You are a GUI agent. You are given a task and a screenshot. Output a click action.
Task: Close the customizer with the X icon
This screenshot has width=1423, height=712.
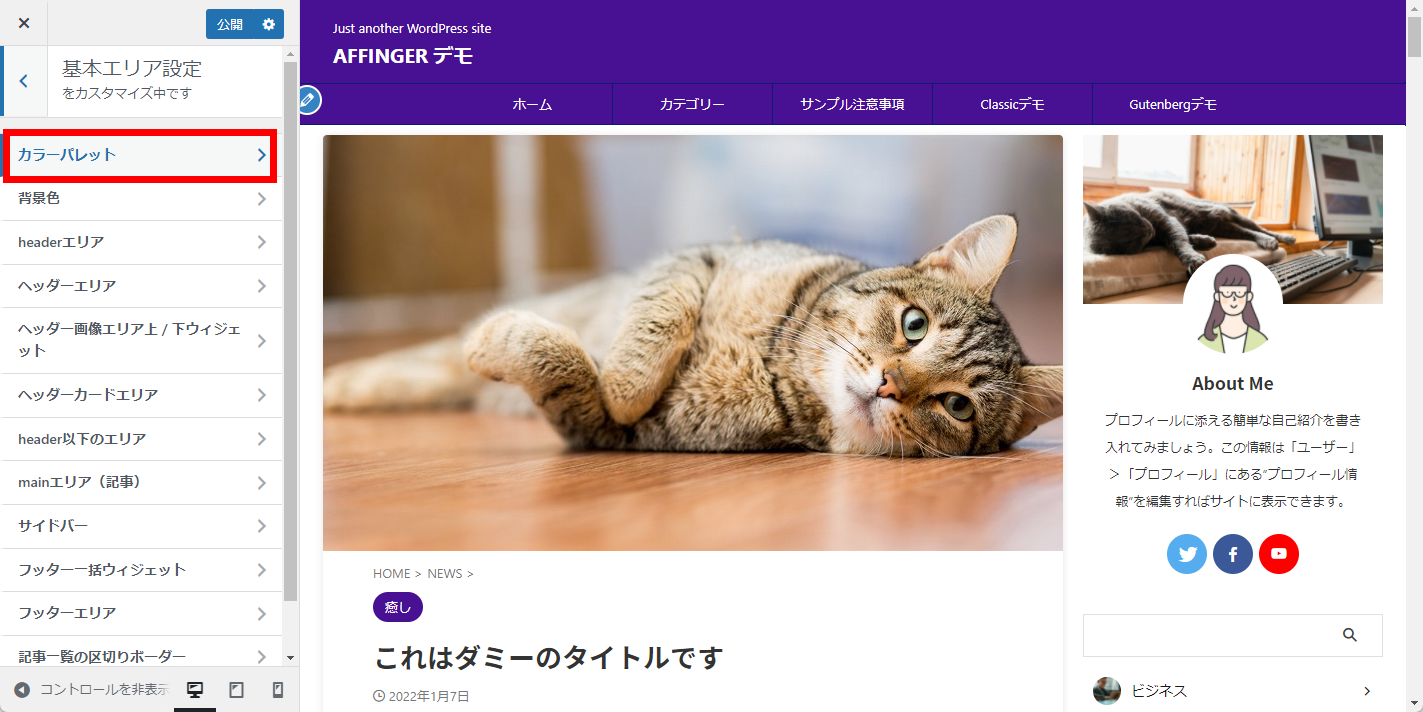[x=24, y=23]
